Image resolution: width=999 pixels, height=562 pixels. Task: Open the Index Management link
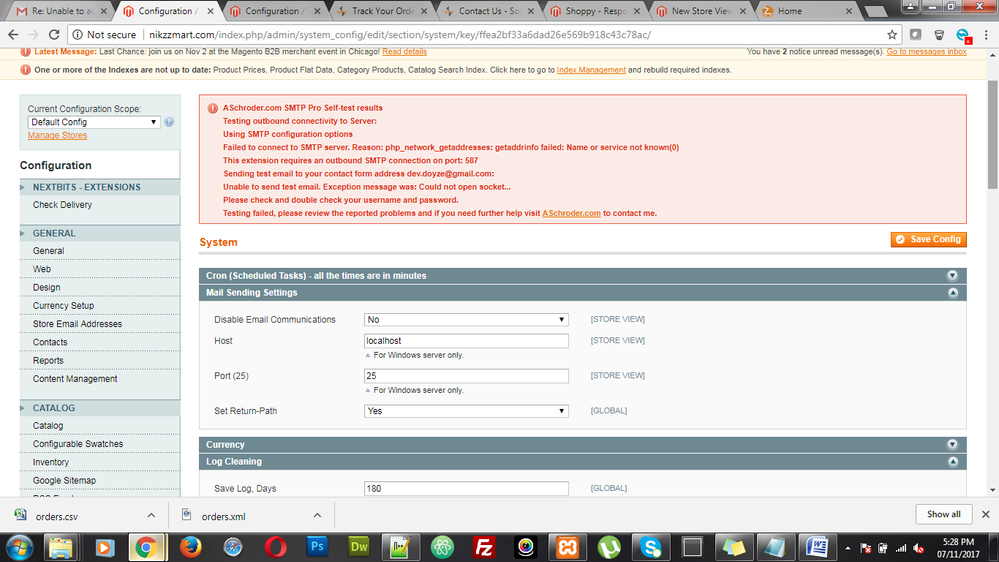coord(591,70)
